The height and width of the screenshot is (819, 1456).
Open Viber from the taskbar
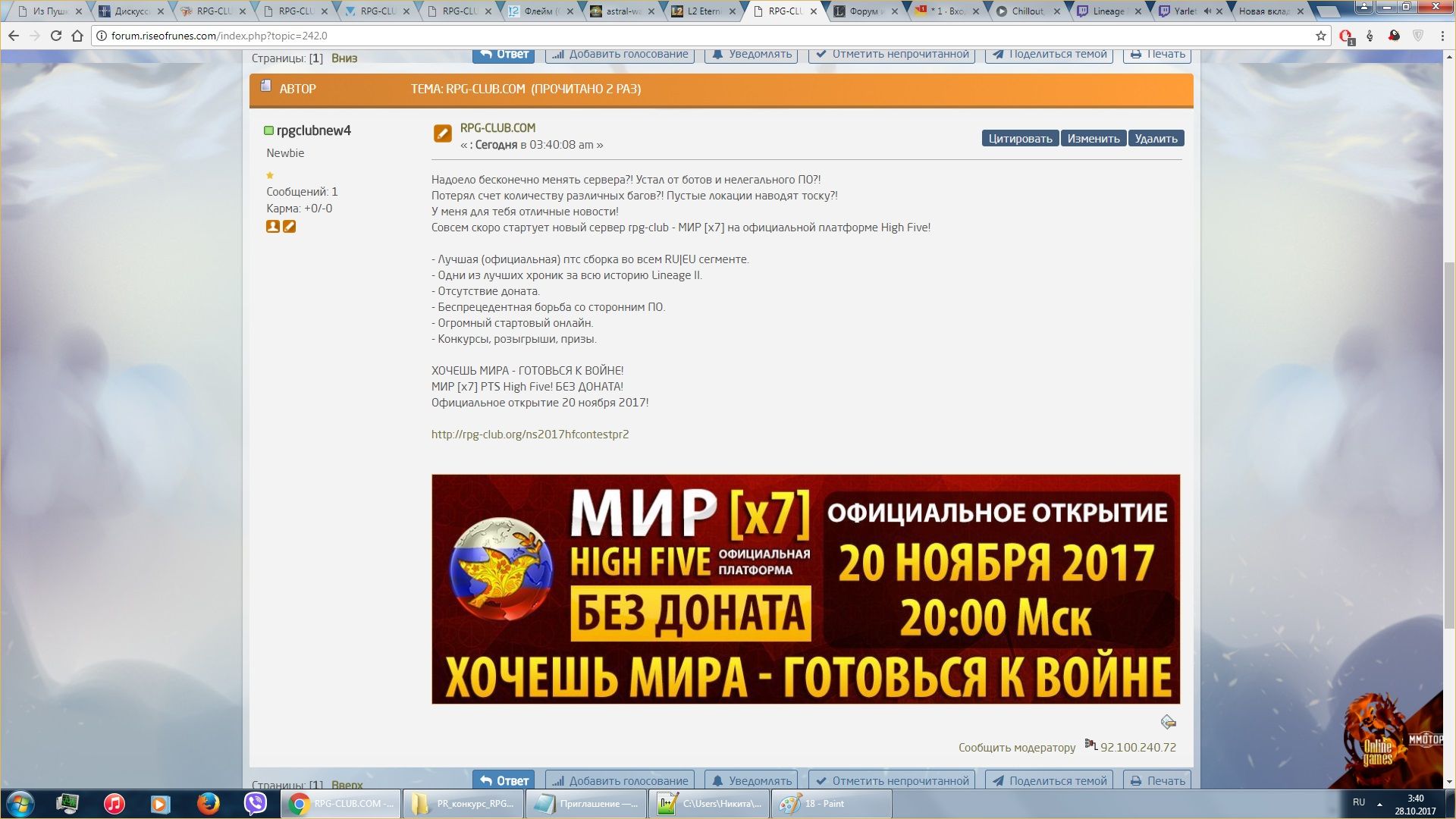coord(256,803)
